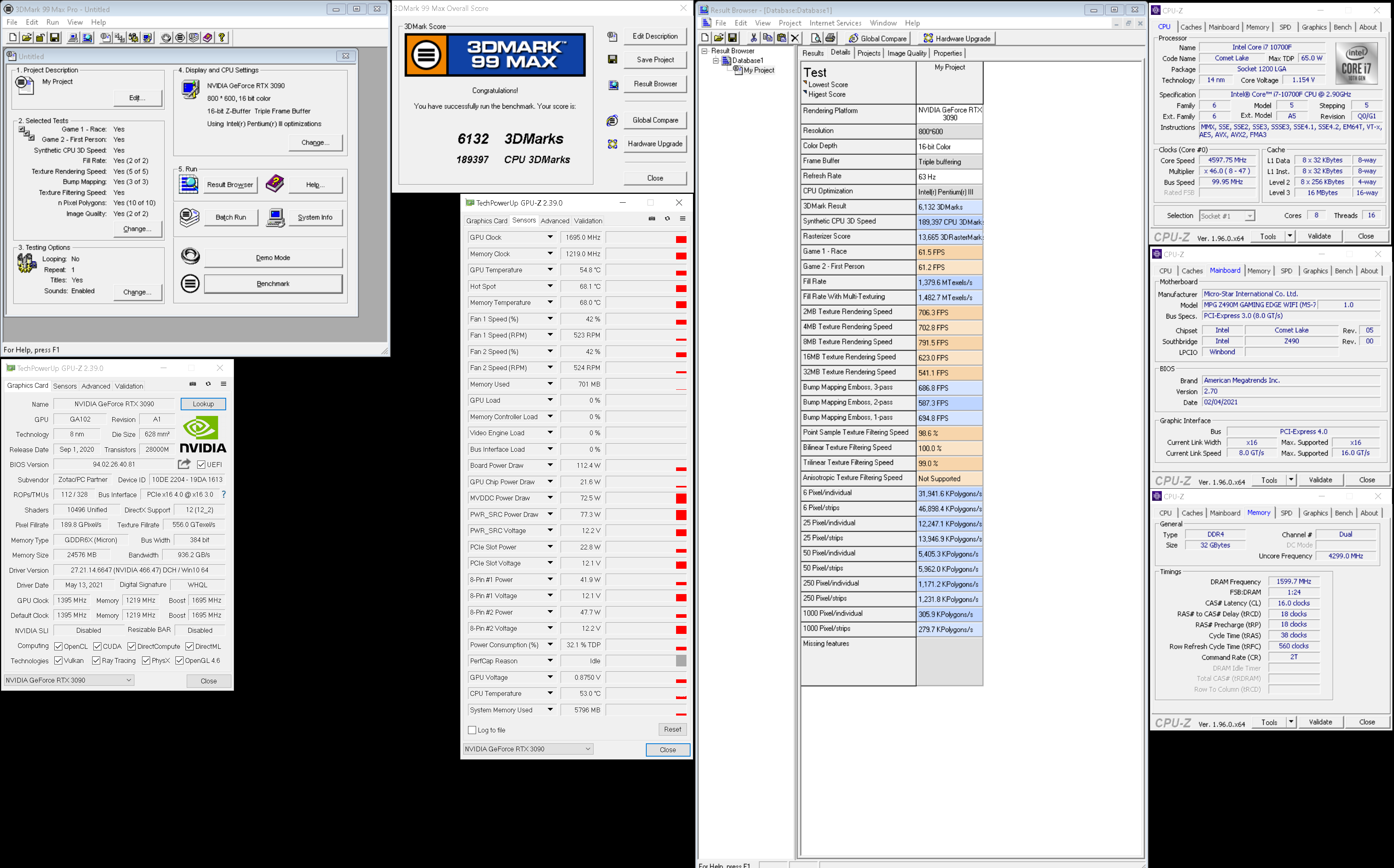Toggle DirectCompute checkbox in GPU-Z
1394x868 pixels.
click(x=132, y=646)
